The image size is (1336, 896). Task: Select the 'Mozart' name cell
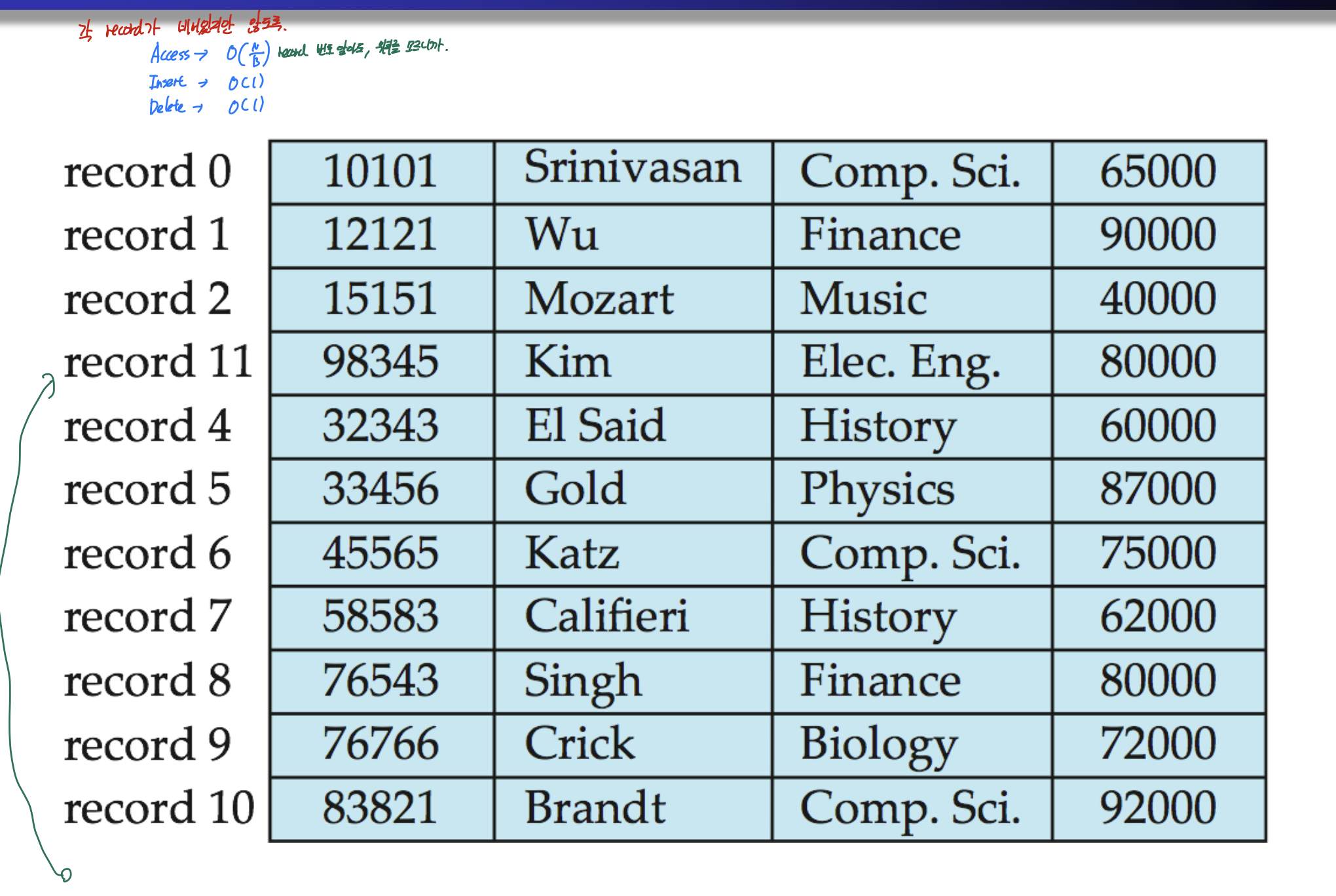coord(599,299)
